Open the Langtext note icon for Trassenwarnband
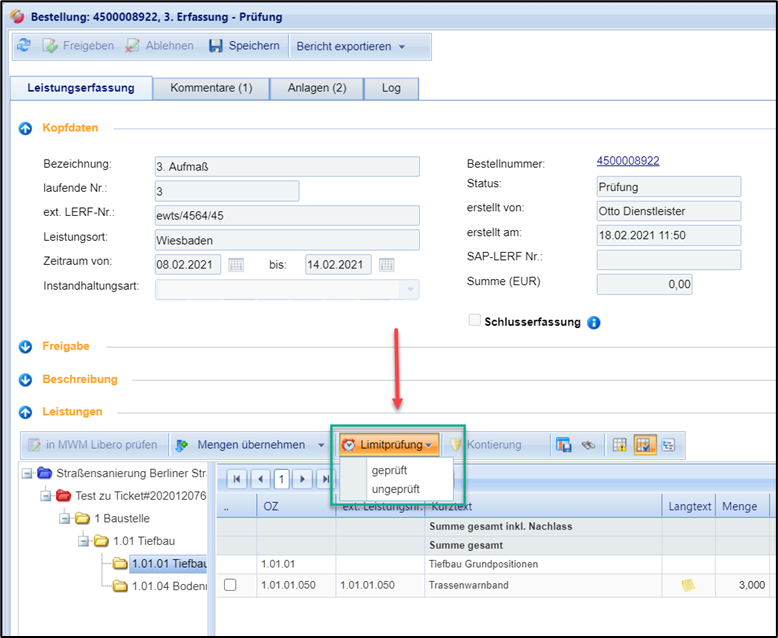The width and height of the screenshot is (778, 638). pyautogui.click(x=688, y=585)
